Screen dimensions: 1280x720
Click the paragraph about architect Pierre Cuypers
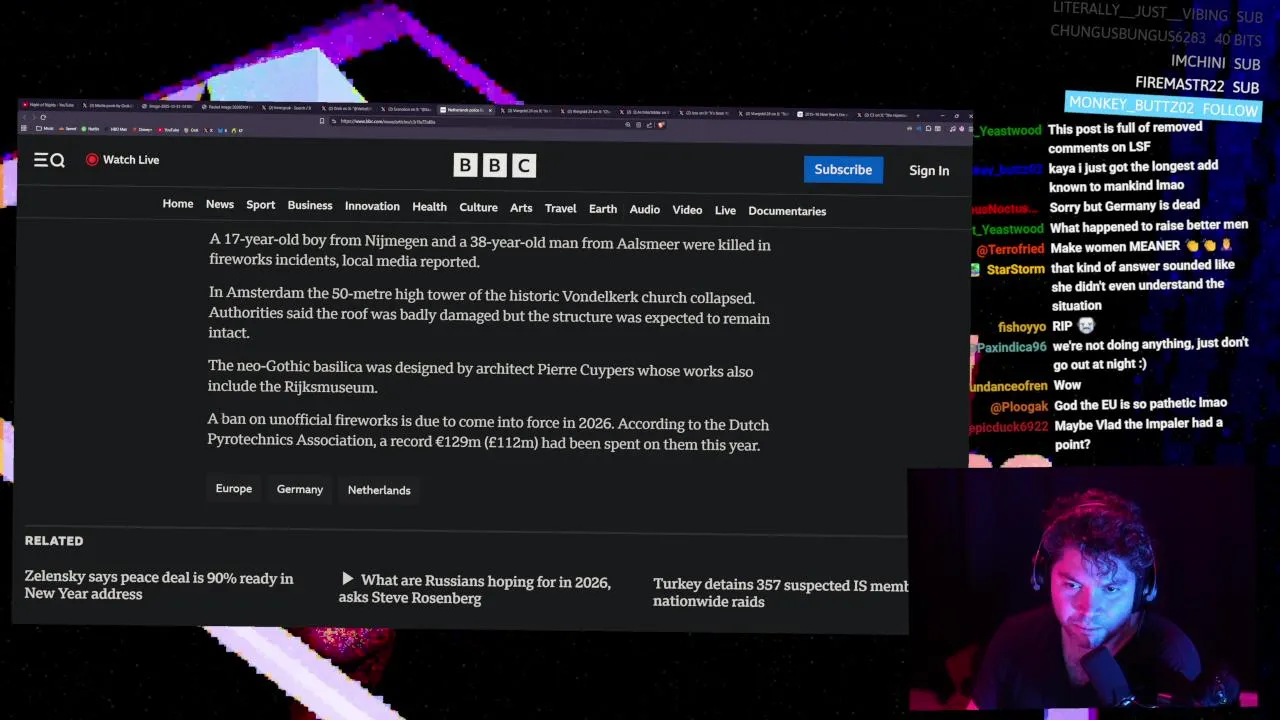pyautogui.click(x=480, y=378)
